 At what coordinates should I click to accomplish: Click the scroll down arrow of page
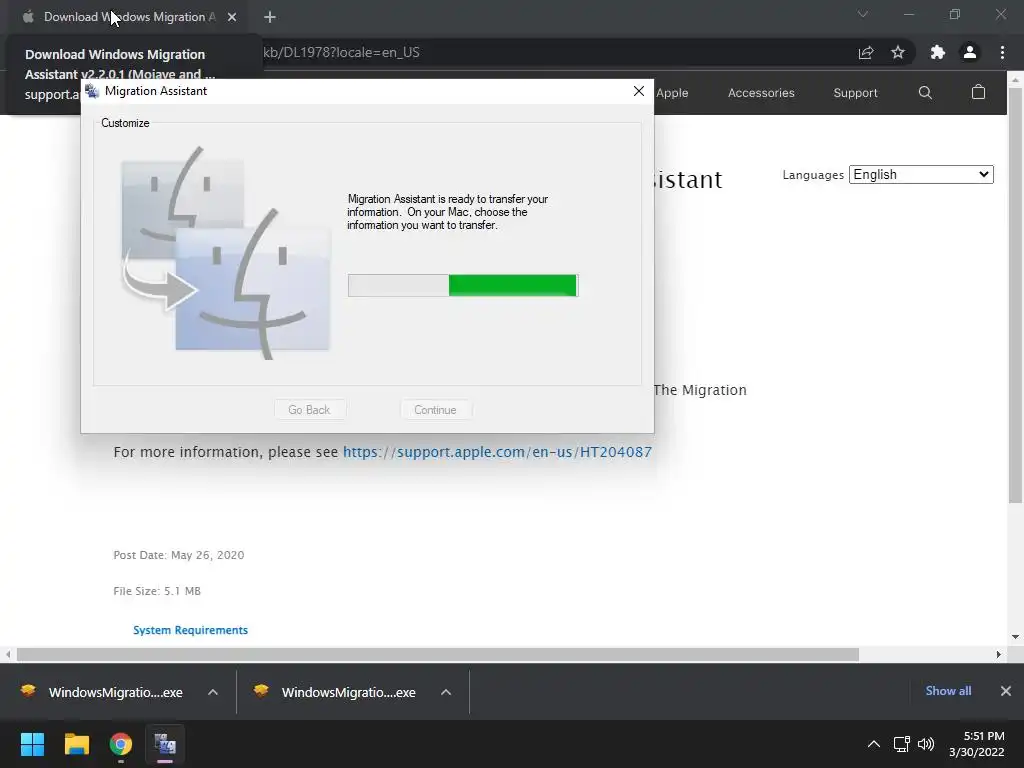[x=1015, y=637]
